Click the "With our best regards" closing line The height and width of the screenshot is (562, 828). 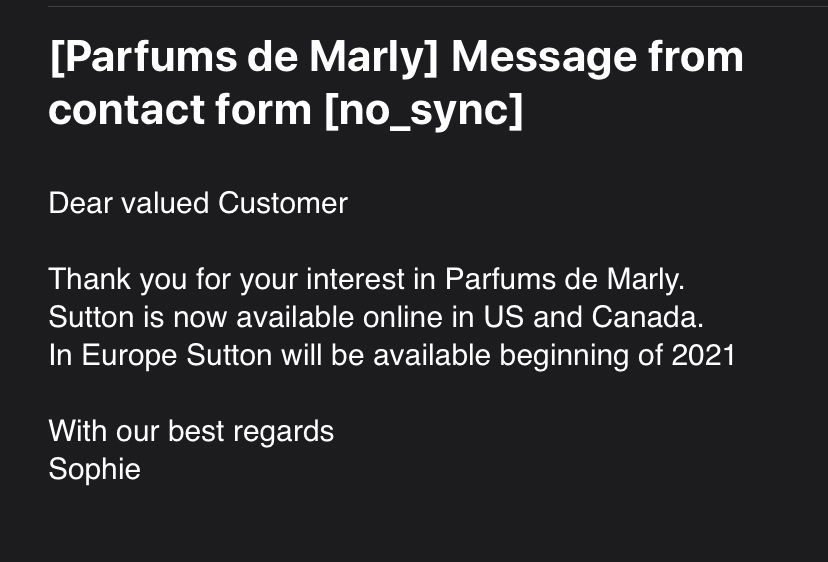point(191,431)
